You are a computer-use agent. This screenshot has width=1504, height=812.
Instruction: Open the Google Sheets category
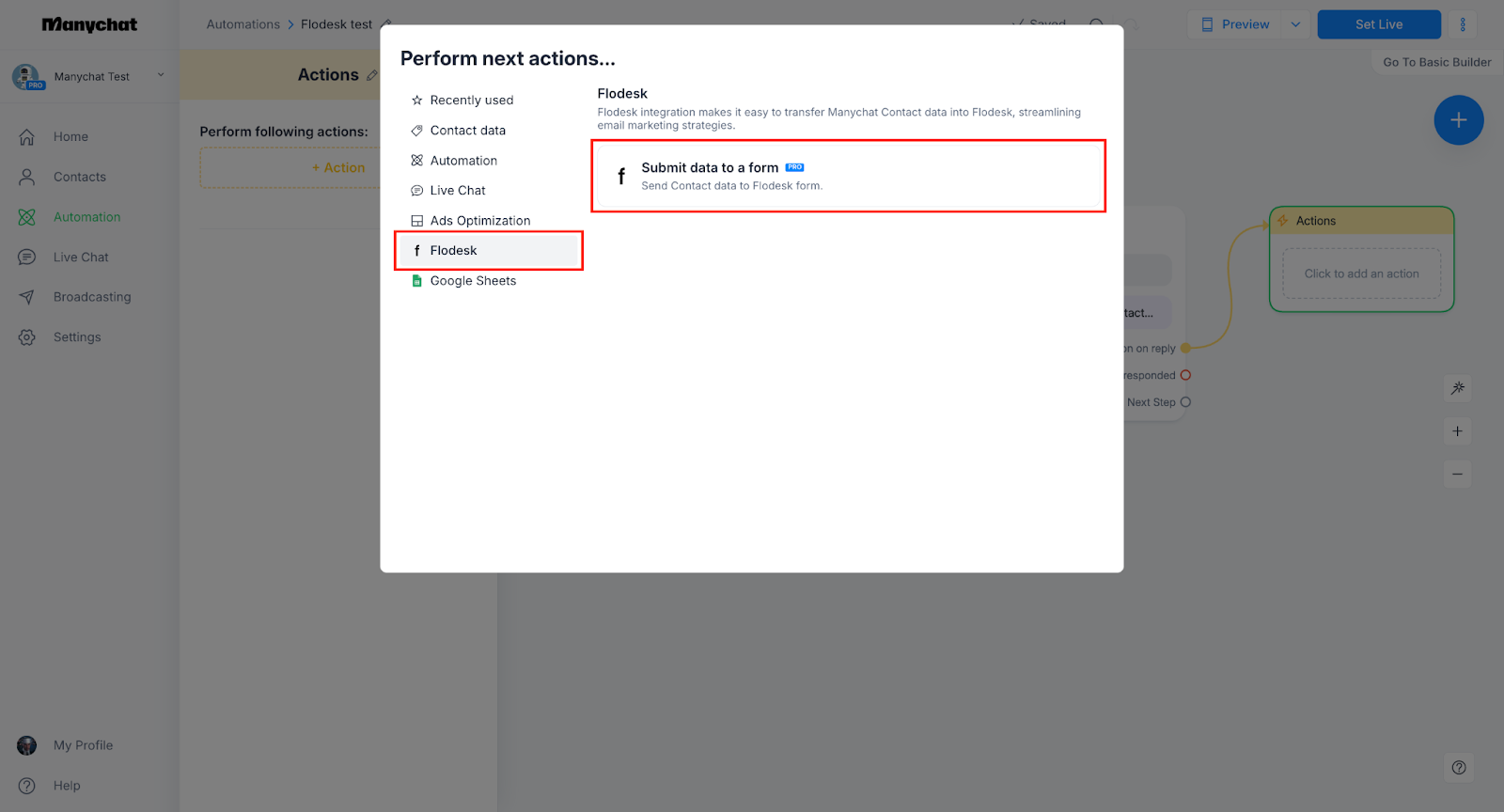click(x=473, y=281)
